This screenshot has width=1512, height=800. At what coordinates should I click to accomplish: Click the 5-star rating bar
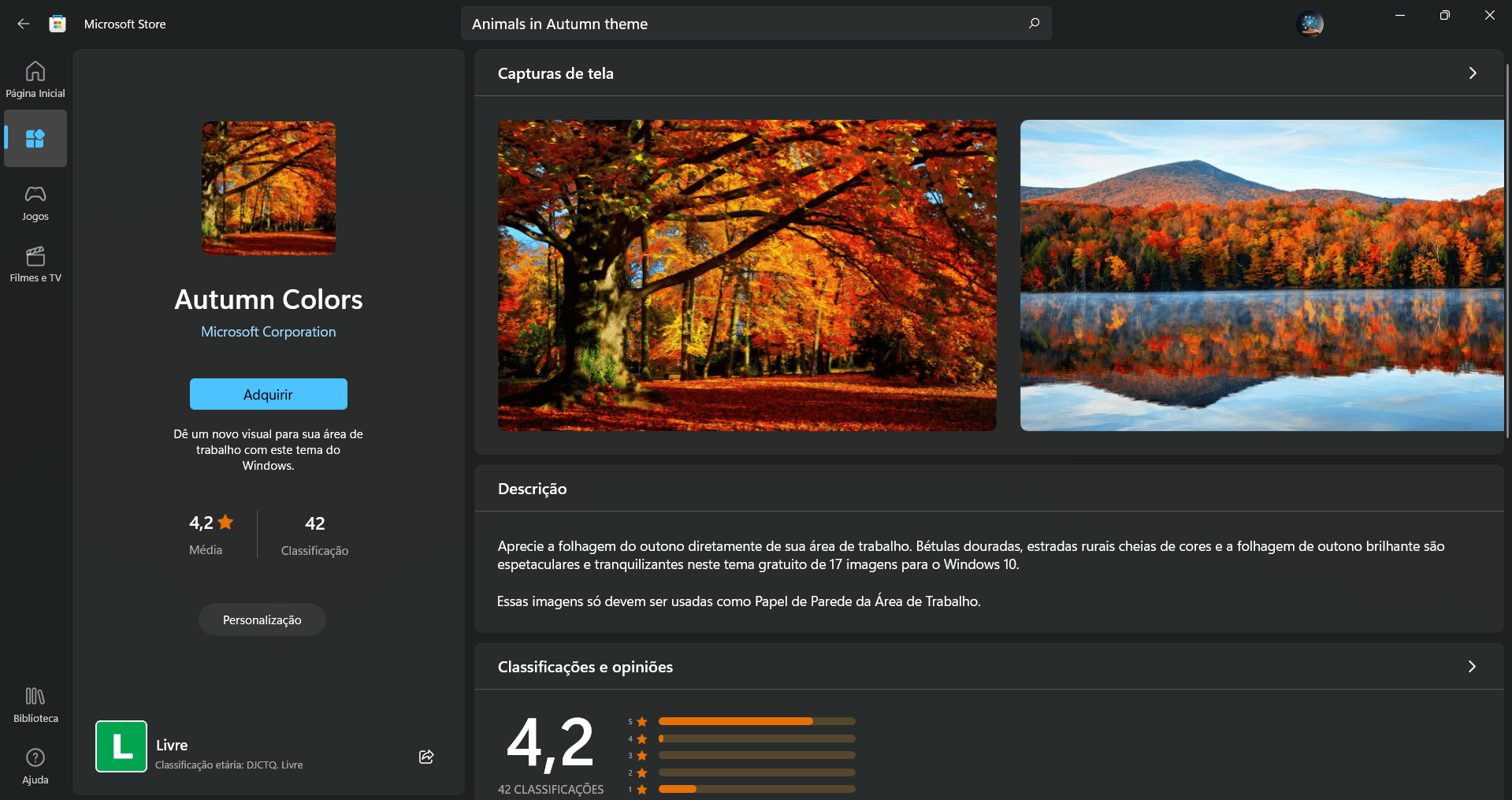[x=755, y=721]
